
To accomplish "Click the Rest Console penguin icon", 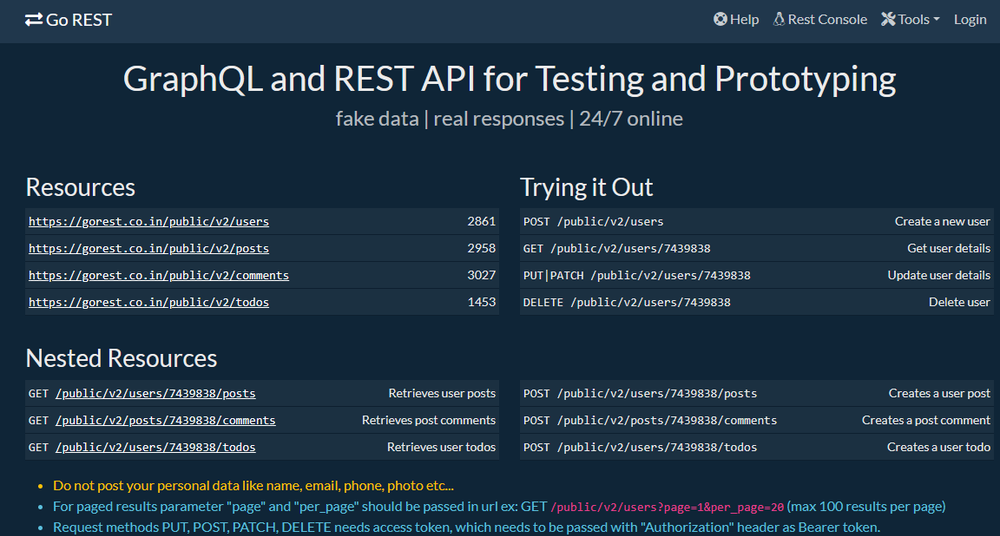I will tap(779, 19).
